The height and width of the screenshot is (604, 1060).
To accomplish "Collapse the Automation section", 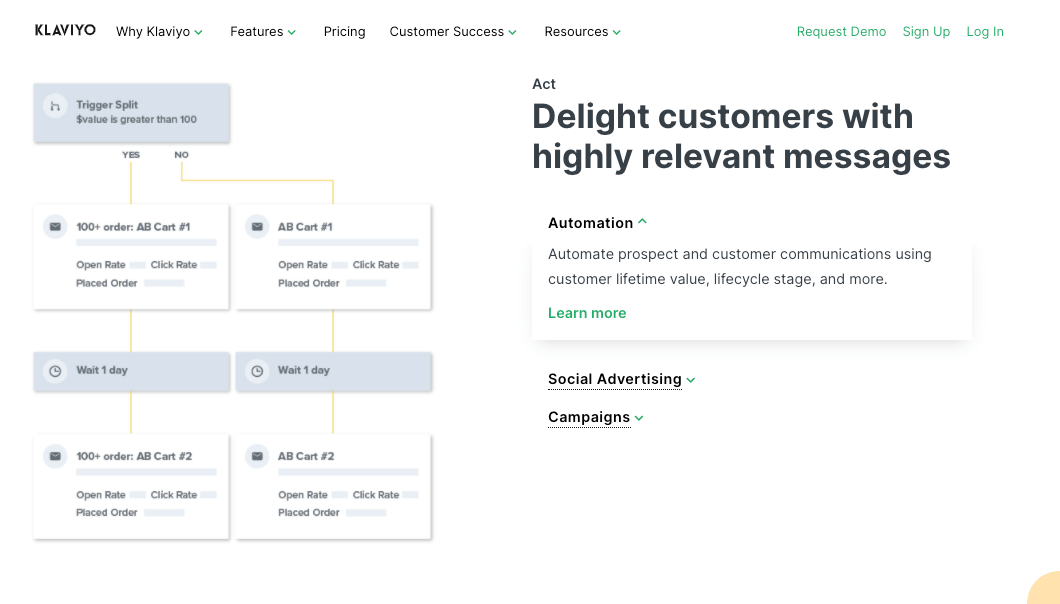I will (598, 223).
